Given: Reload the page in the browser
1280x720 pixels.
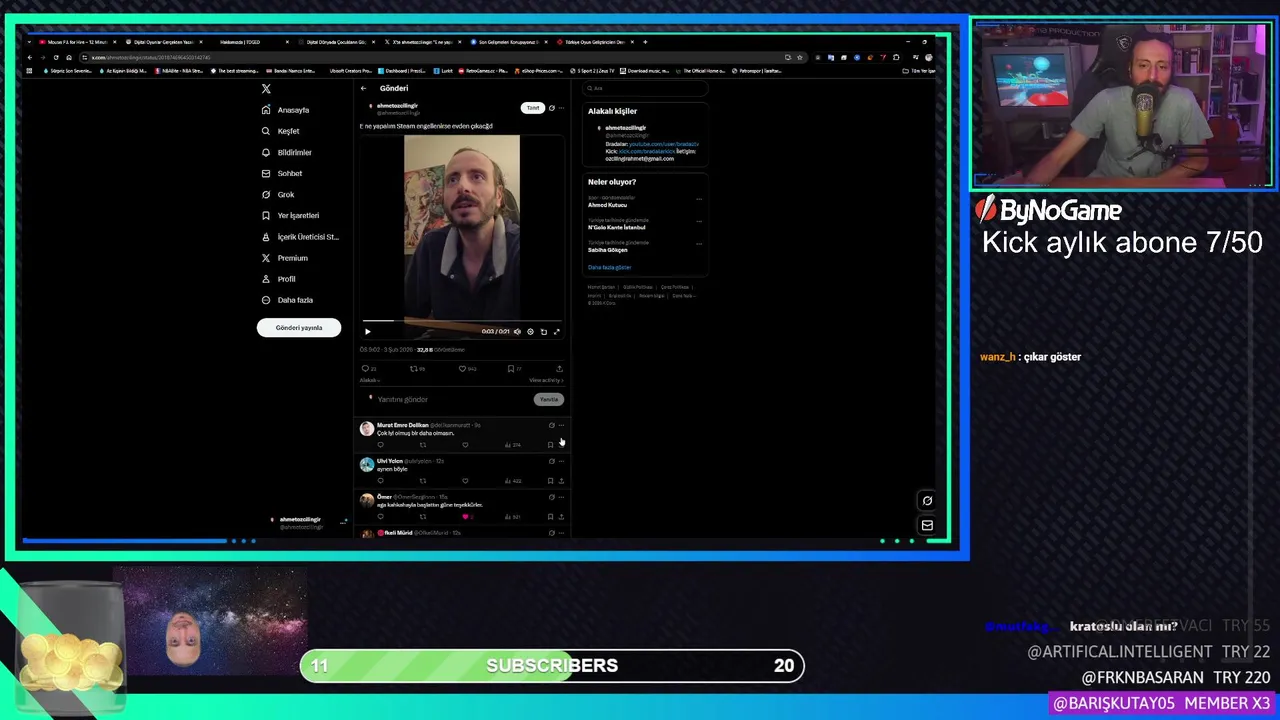Looking at the screenshot, I should tap(56, 57).
